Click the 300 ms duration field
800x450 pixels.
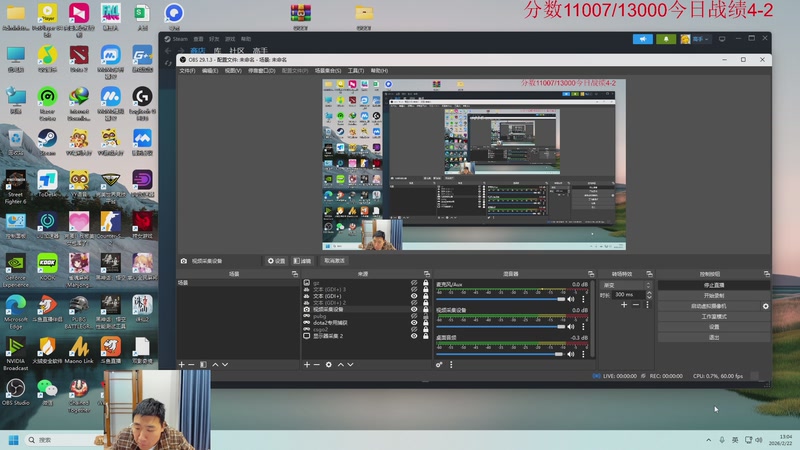[x=629, y=295]
